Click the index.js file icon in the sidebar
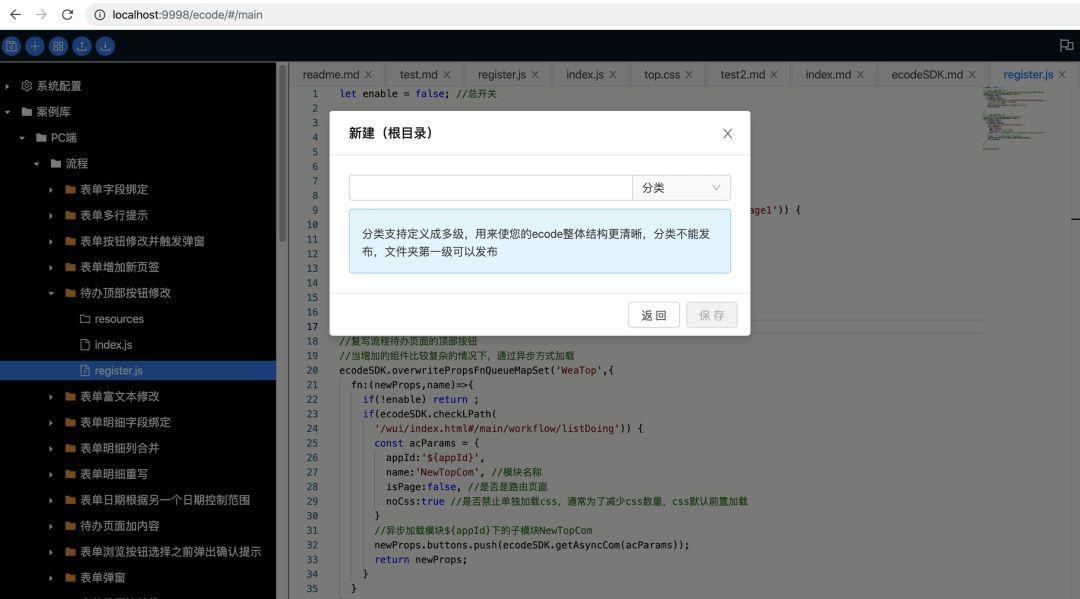The width and height of the screenshot is (1080, 599). [x=86, y=344]
